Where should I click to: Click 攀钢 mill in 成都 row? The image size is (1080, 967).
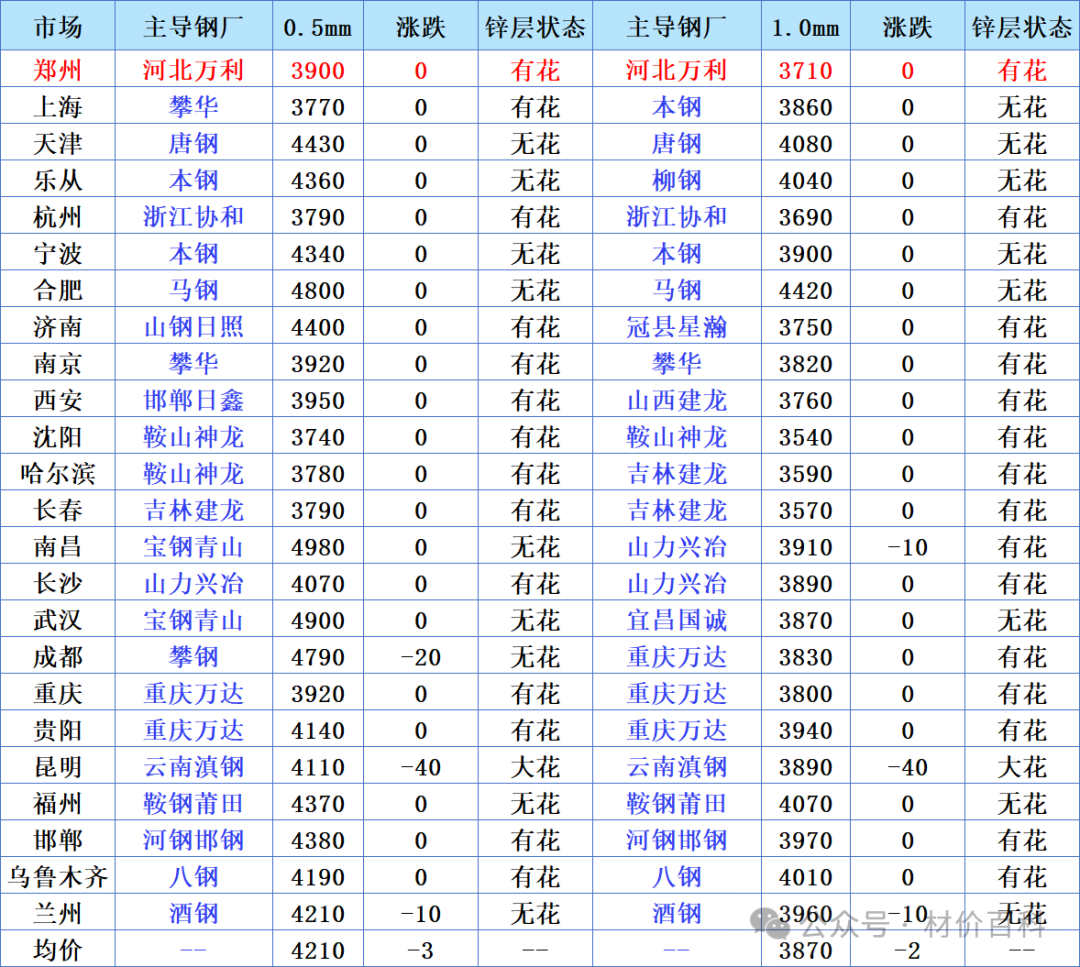[194, 657]
